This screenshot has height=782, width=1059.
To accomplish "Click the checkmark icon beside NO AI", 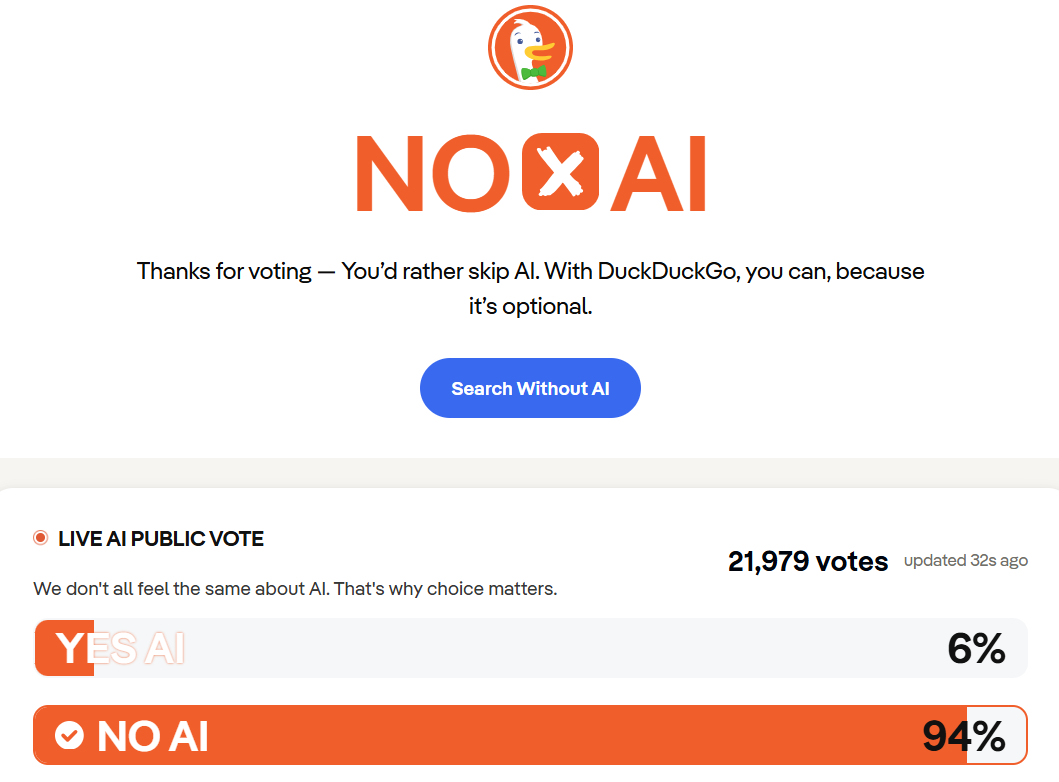I will click(69, 736).
